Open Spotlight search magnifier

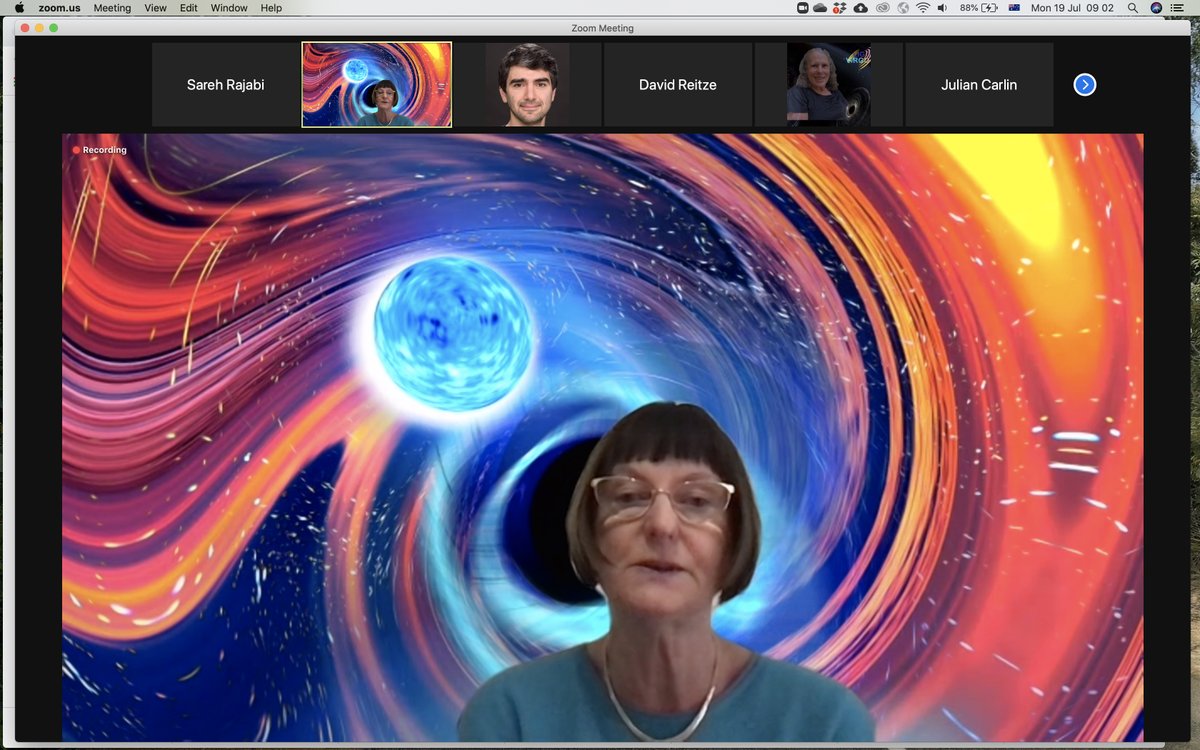pos(1133,8)
